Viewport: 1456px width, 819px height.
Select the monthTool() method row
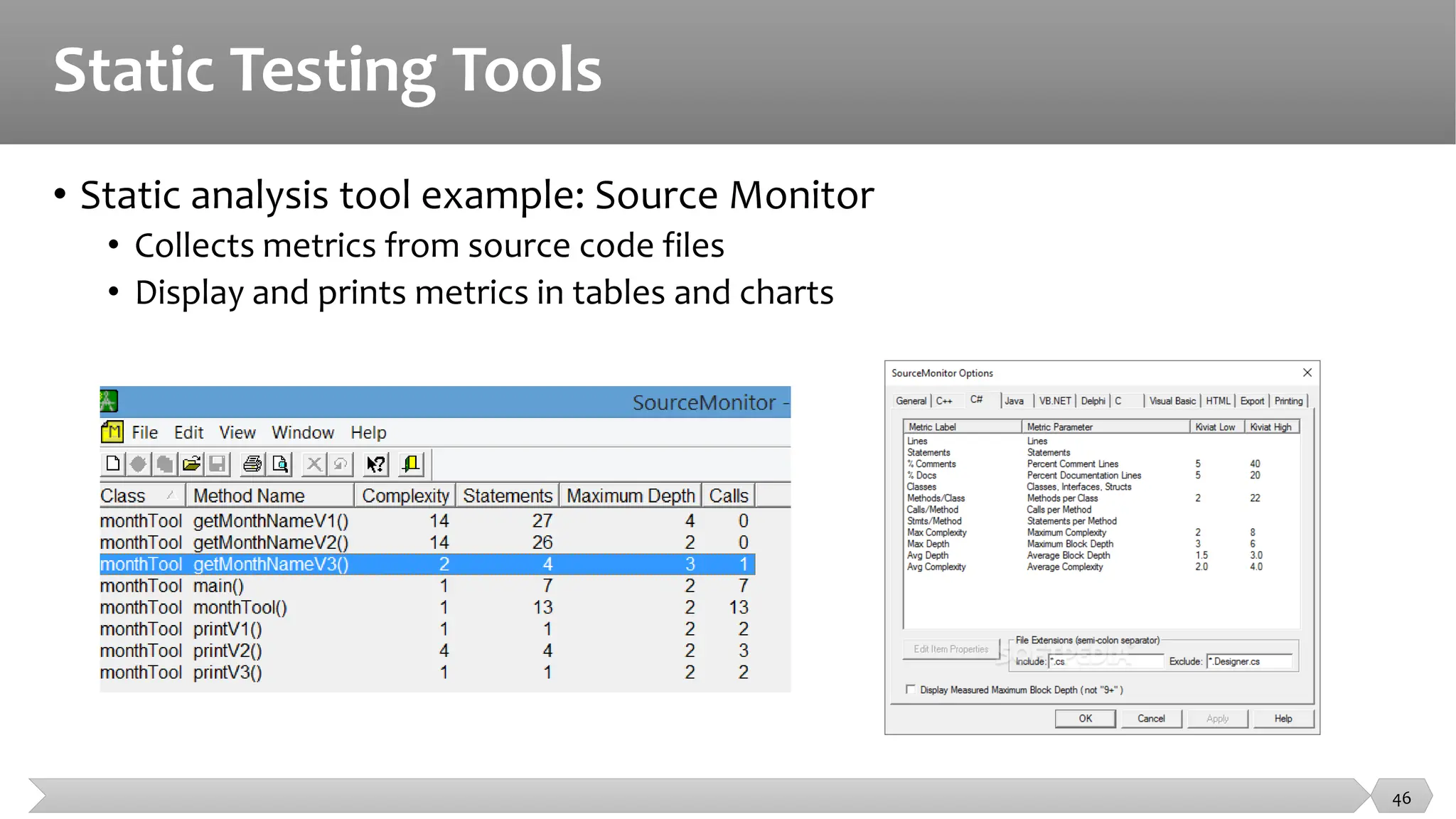[427, 608]
